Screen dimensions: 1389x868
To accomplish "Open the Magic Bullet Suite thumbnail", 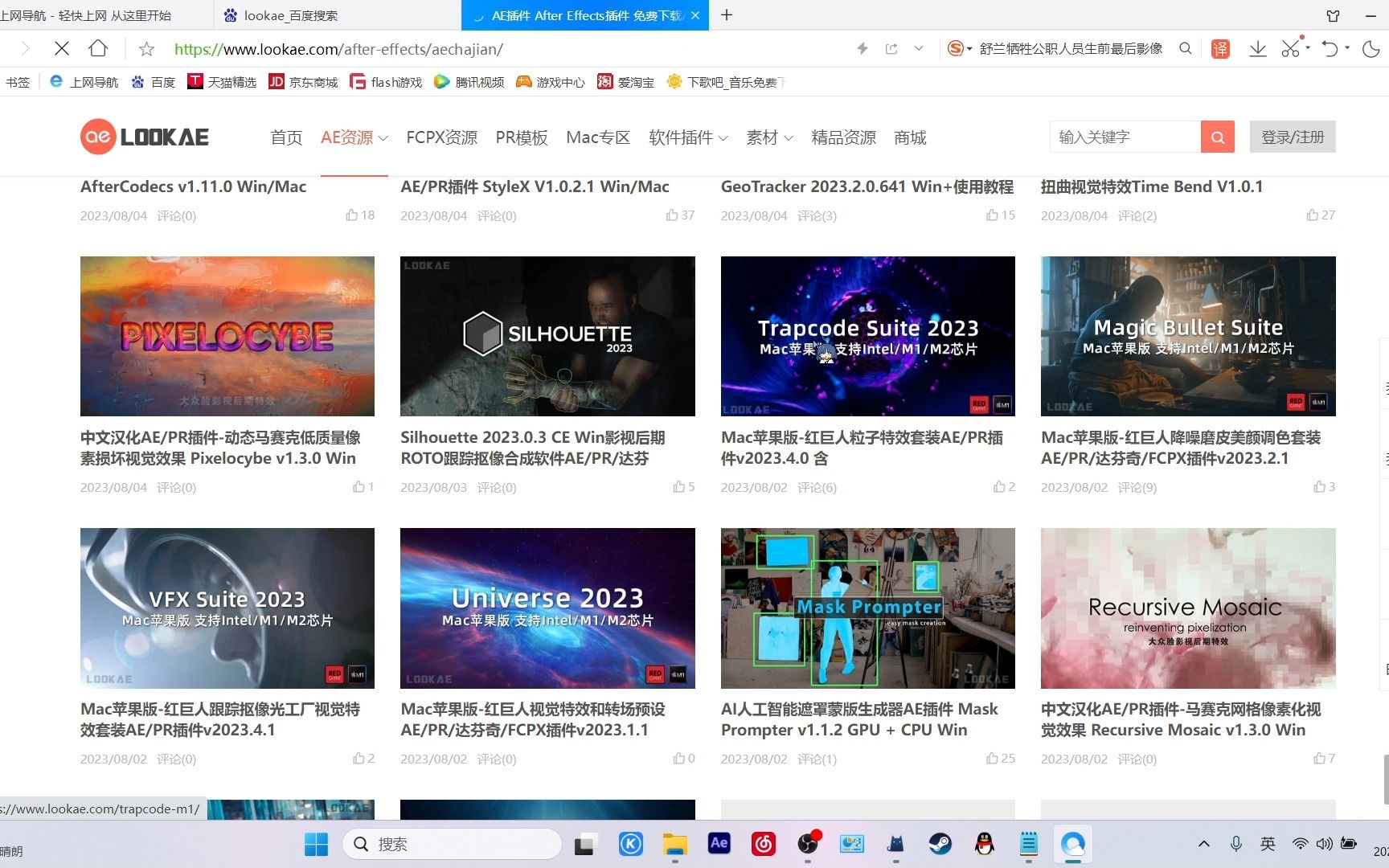I will tap(1188, 336).
